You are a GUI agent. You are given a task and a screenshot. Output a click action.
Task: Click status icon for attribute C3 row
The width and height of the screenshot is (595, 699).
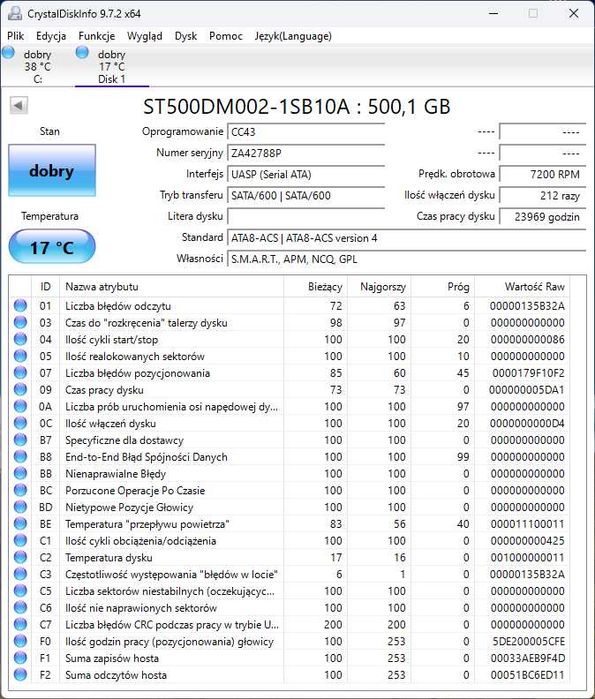(x=20, y=574)
